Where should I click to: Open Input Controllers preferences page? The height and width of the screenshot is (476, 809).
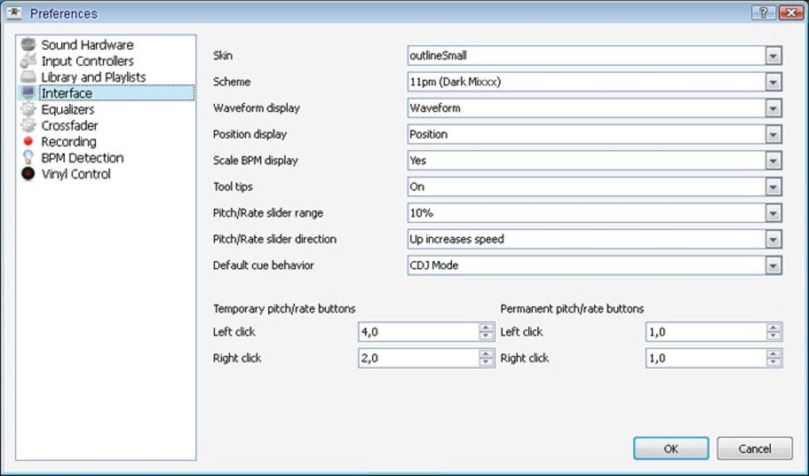(87, 61)
